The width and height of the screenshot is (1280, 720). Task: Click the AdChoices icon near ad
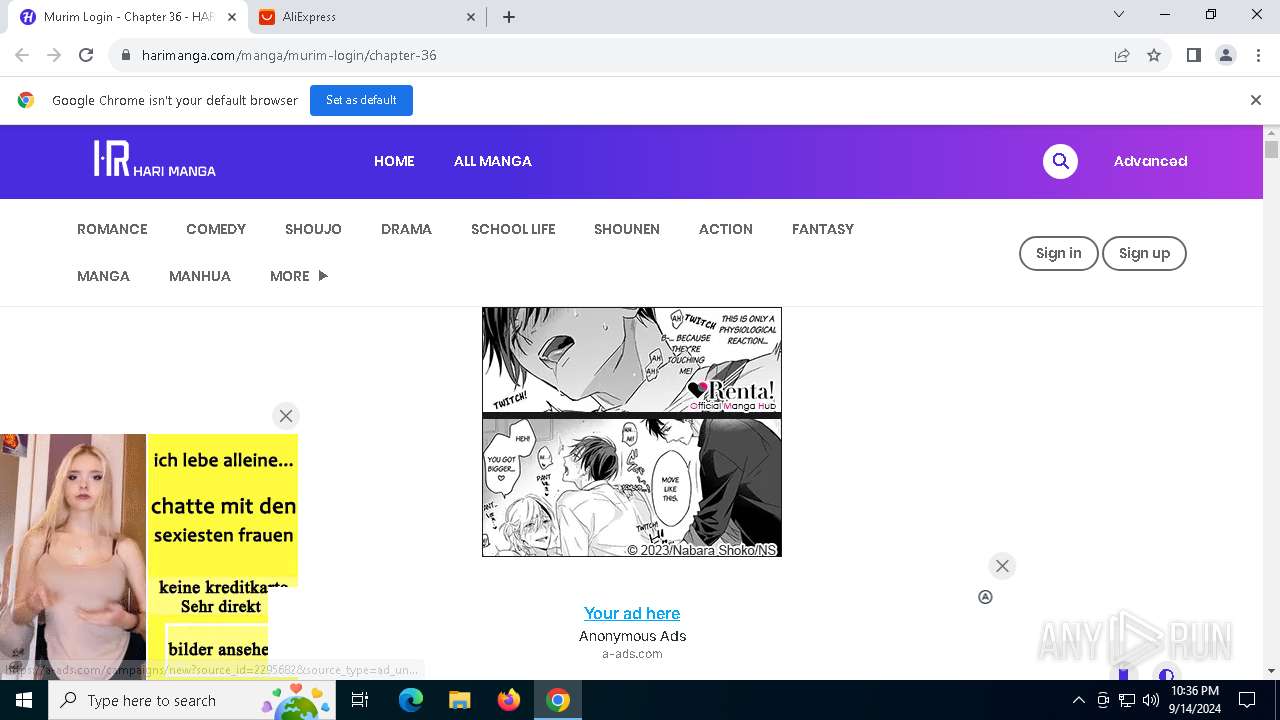tap(985, 597)
